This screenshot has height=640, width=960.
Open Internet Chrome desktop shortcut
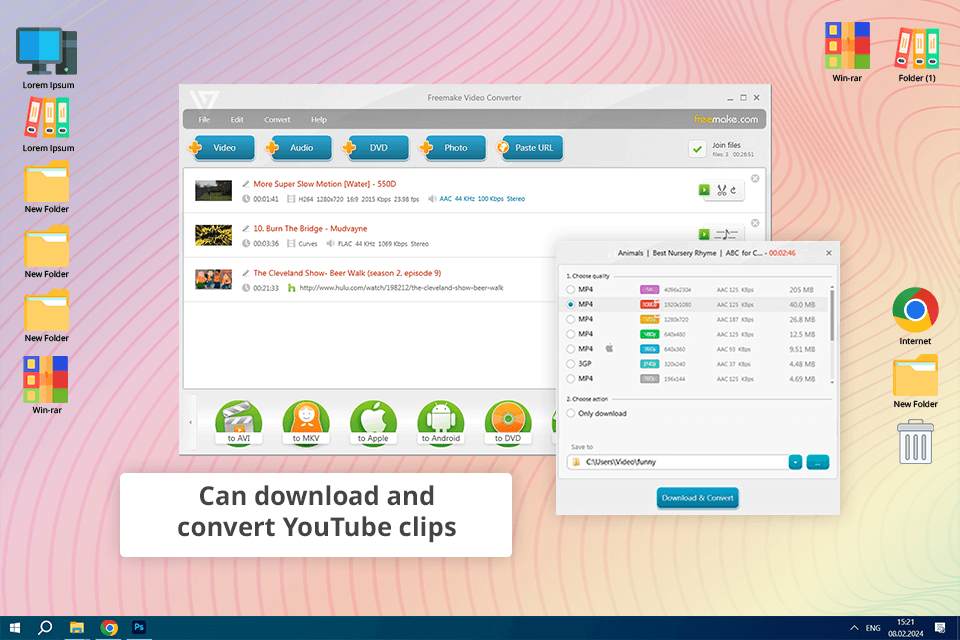point(915,316)
